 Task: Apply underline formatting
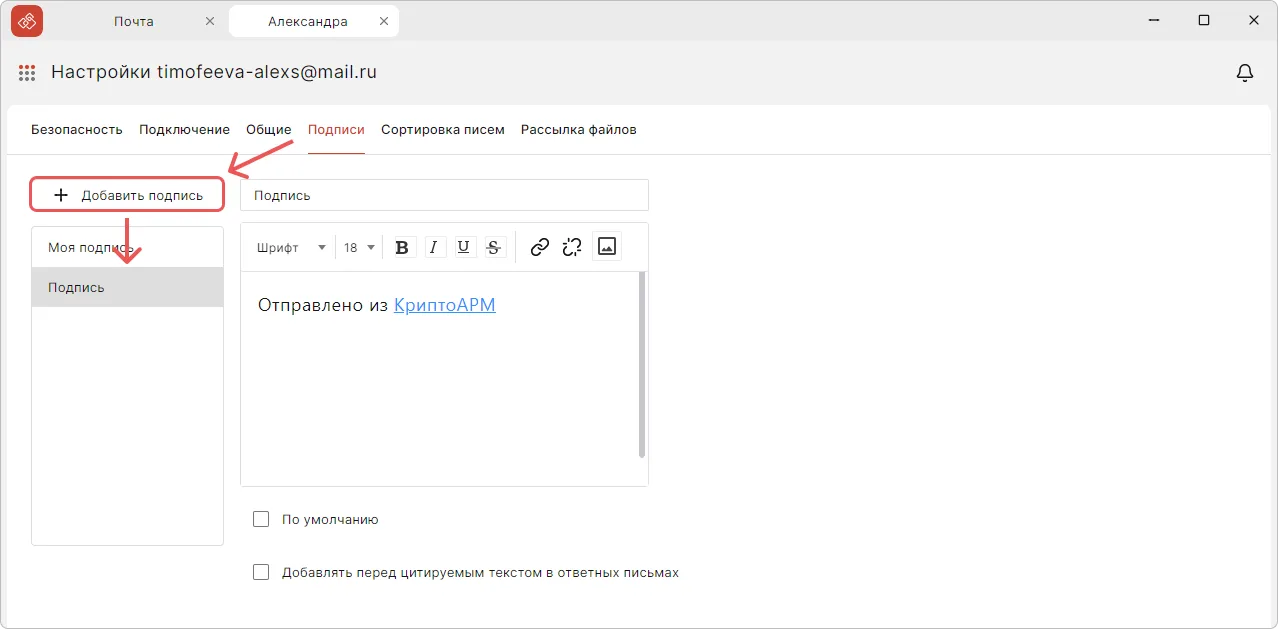[x=463, y=246]
